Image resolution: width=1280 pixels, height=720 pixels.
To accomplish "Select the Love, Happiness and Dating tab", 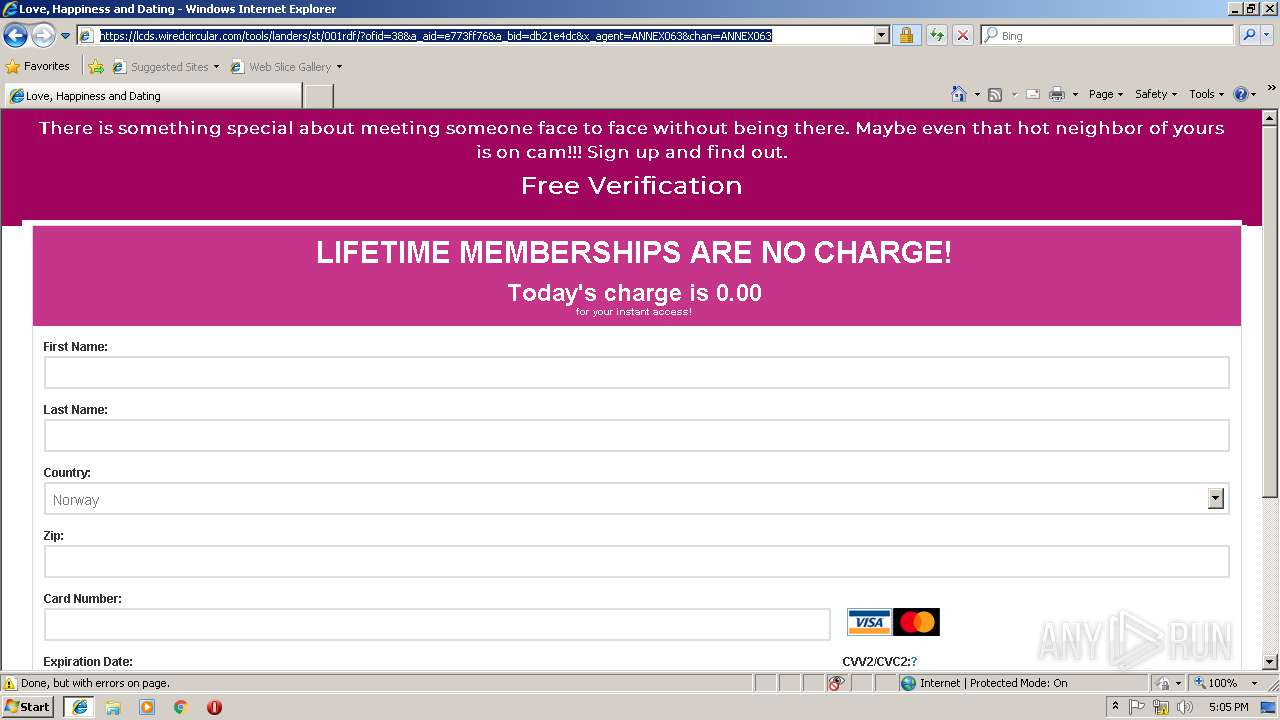I will 152,96.
